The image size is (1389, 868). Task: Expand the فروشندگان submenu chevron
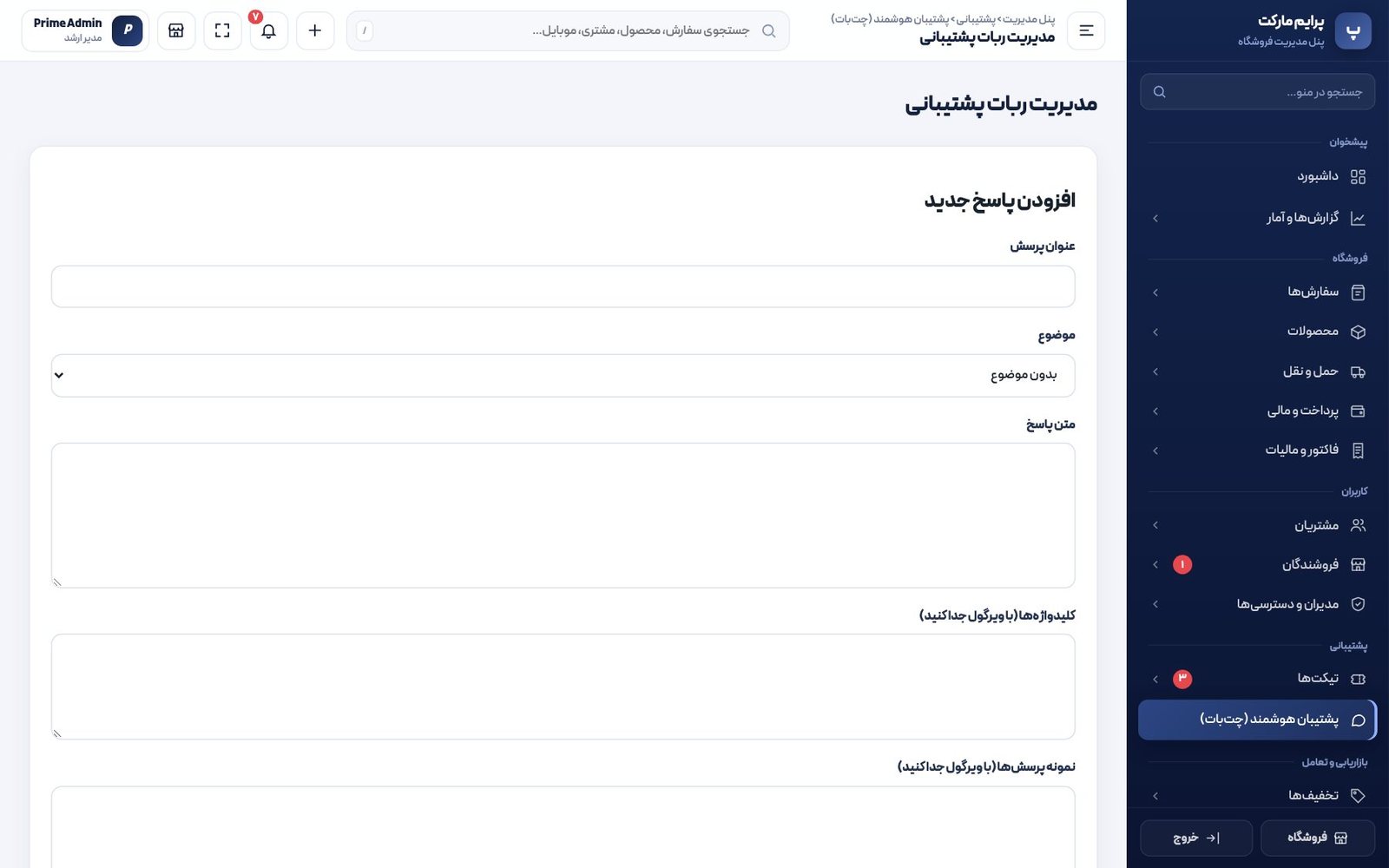tap(1155, 565)
